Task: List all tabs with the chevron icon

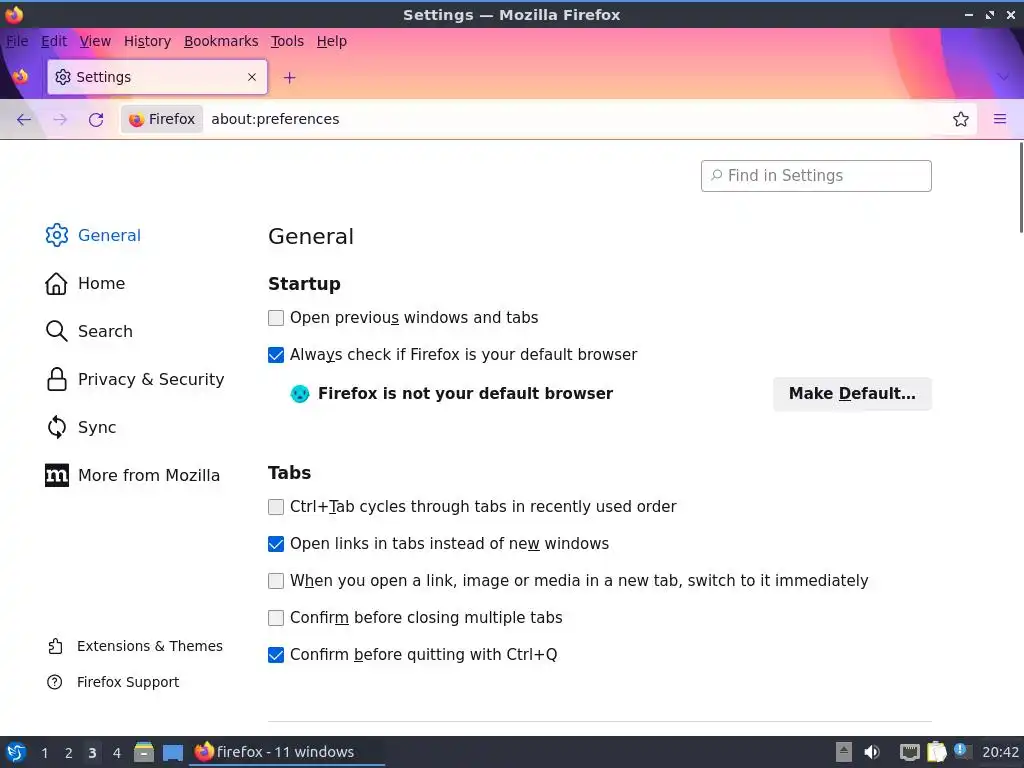Action: click(x=1003, y=77)
